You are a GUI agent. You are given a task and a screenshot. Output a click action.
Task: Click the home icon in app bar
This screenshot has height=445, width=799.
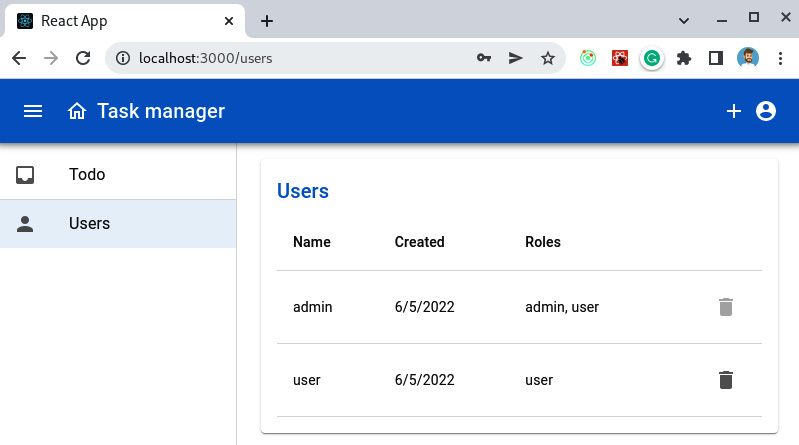tap(77, 111)
